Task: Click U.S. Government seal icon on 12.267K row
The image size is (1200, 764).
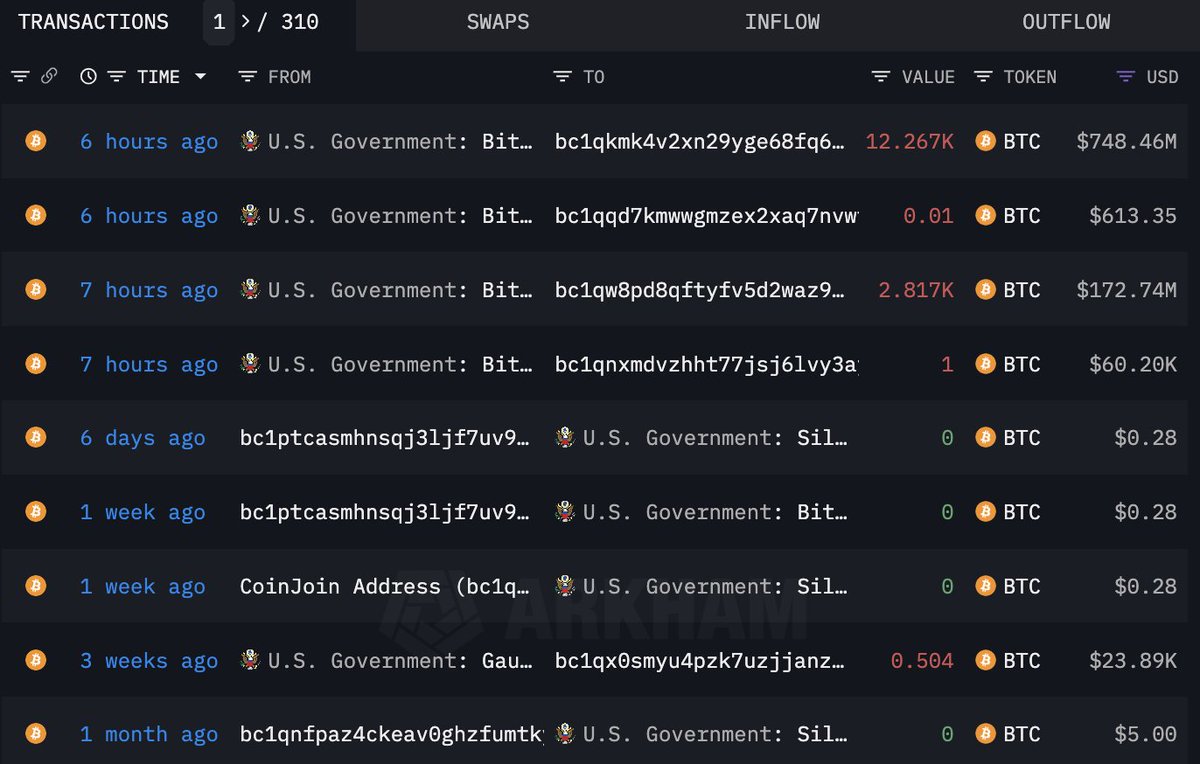Action: [x=251, y=141]
